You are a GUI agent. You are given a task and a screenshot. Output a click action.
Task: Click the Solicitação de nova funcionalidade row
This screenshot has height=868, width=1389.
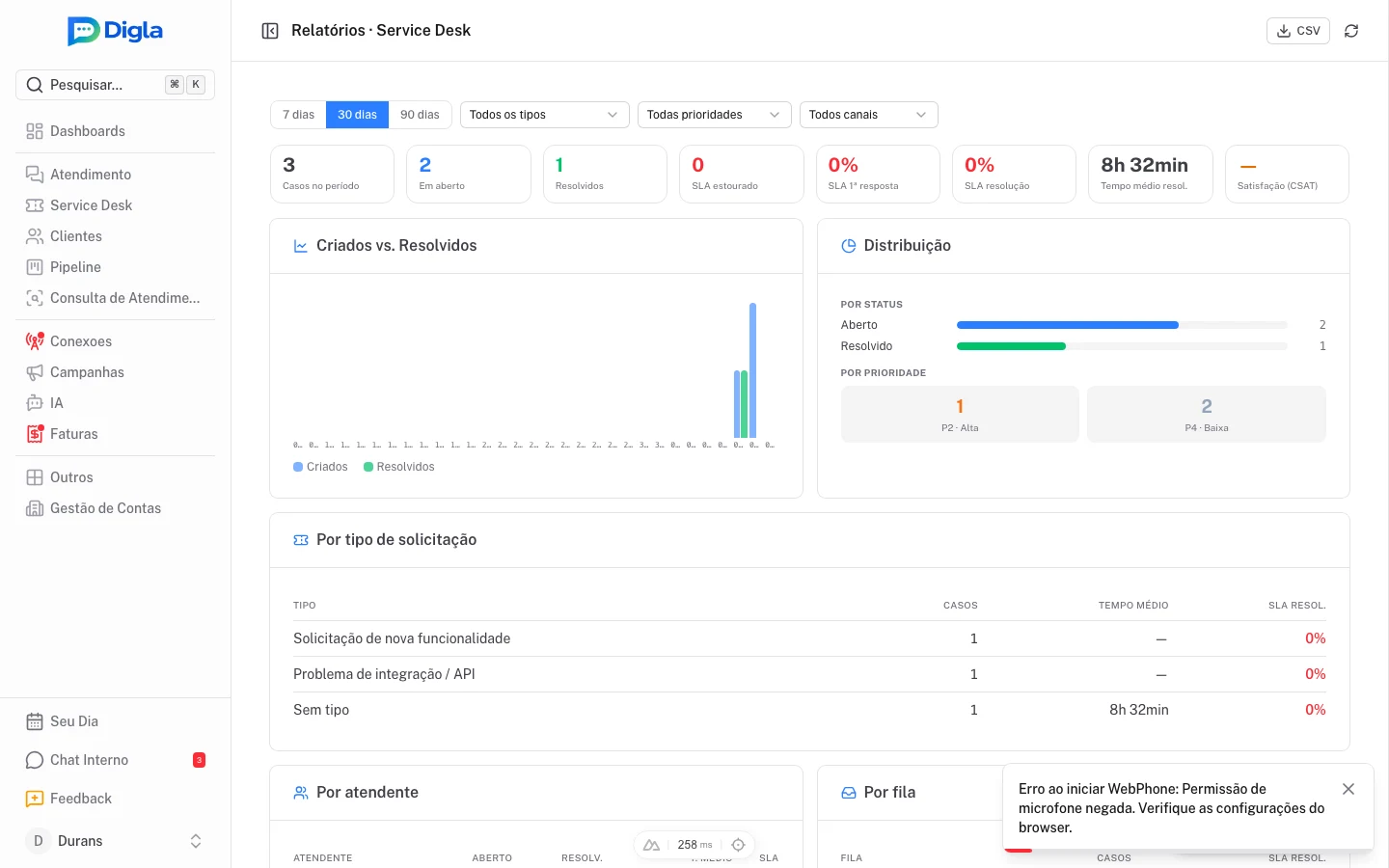point(809,638)
